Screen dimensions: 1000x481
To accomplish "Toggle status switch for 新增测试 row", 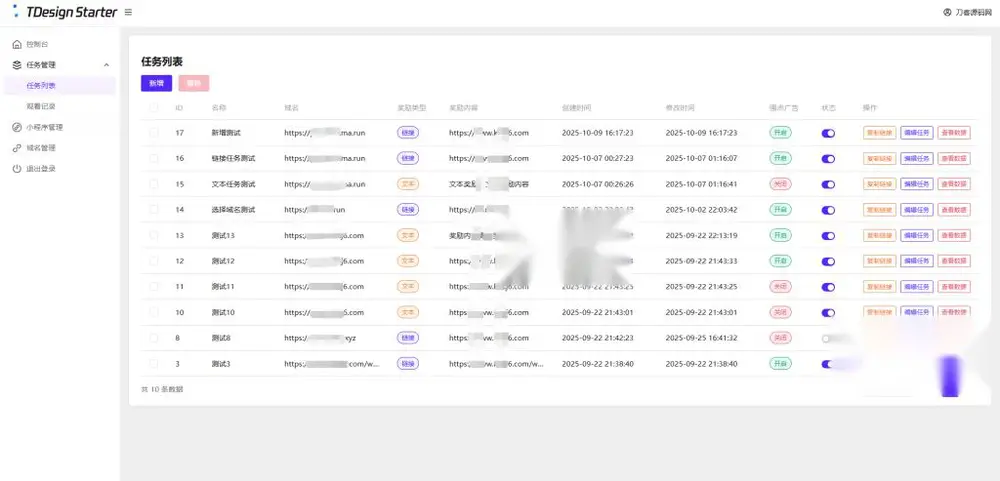I will click(828, 133).
